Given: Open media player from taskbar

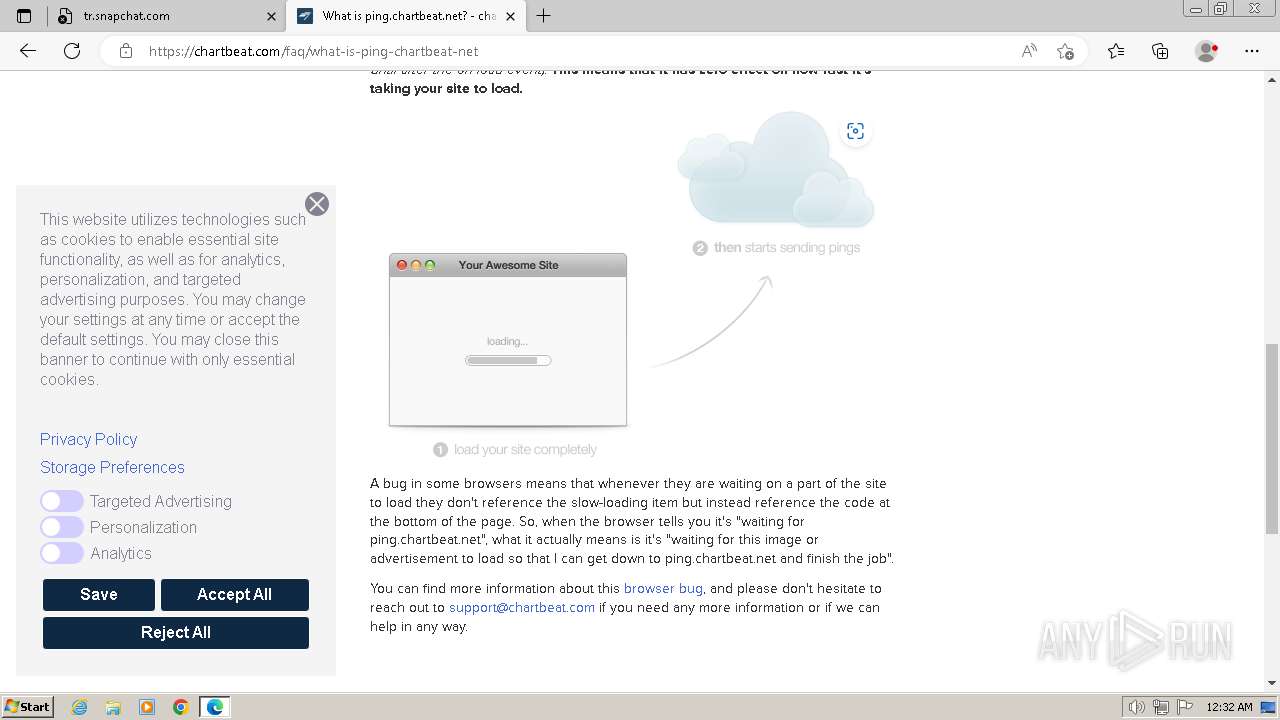Looking at the screenshot, I should pyautogui.click(x=147, y=707).
